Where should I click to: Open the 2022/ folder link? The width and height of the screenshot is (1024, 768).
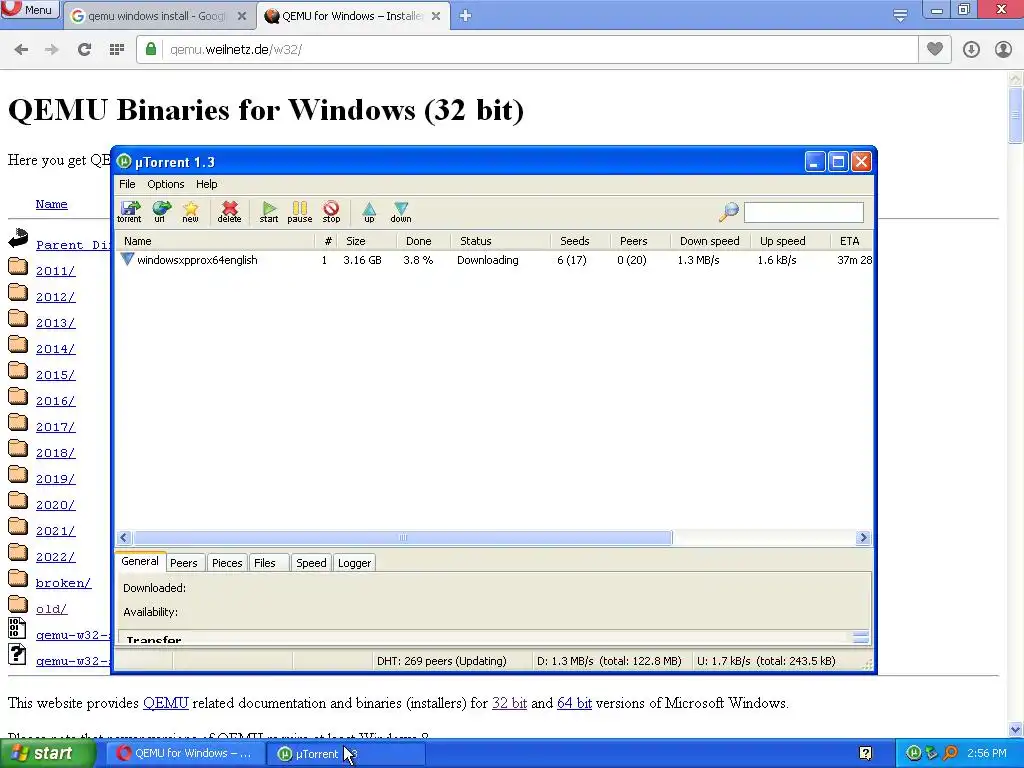pos(56,556)
